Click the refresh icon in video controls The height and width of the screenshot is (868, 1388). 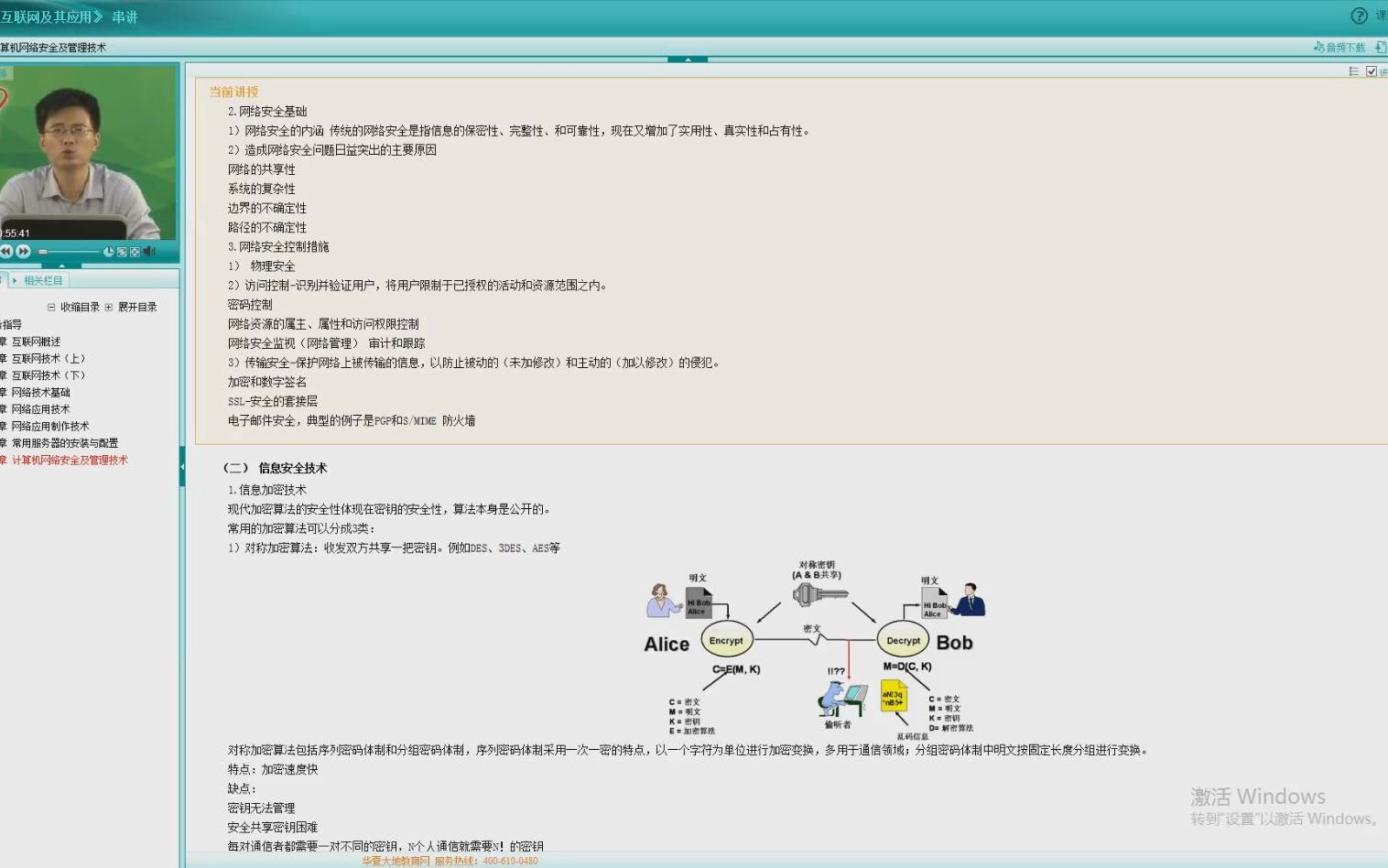[122, 252]
